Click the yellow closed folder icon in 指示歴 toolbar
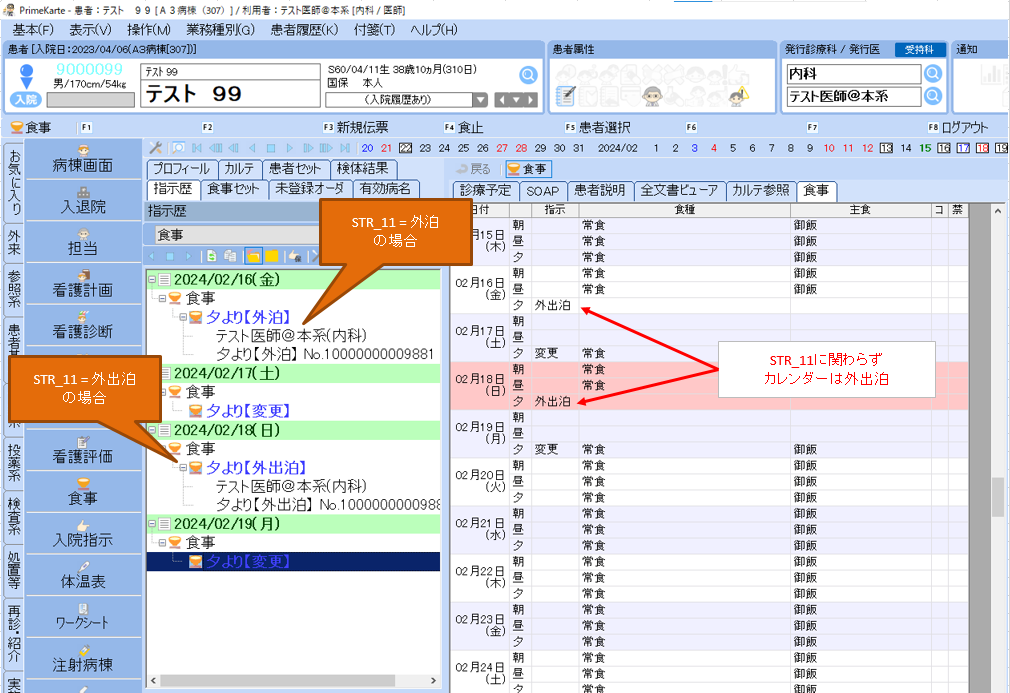The width and height of the screenshot is (1010, 693). [x=272, y=256]
